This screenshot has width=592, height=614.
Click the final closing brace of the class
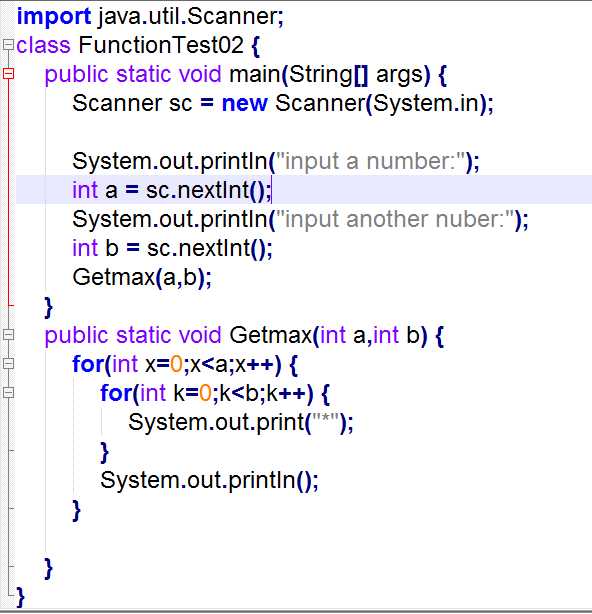click(x=20, y=597)
